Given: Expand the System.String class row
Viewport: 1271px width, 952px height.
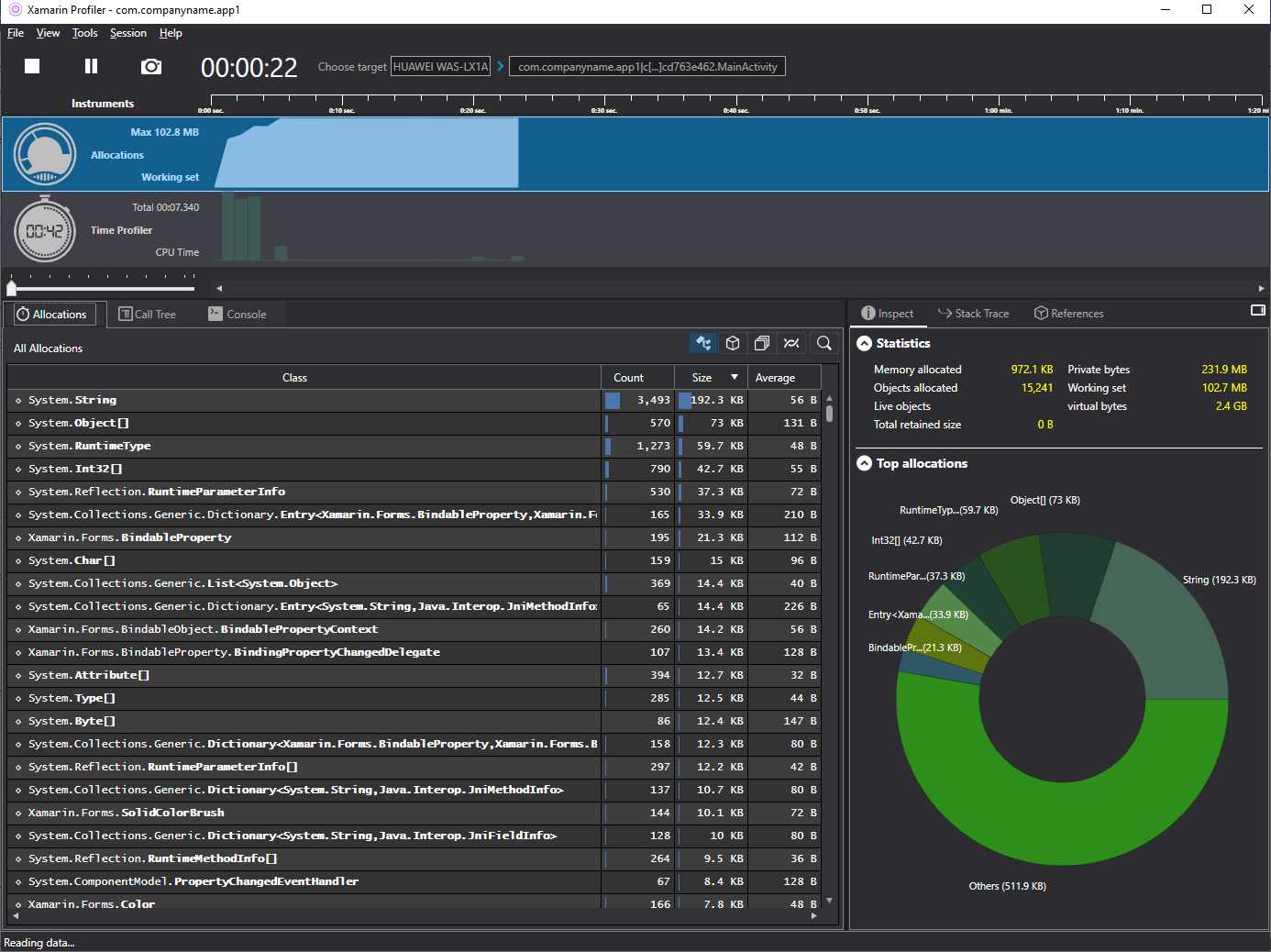Looking at the screenshot, I should pyautogui.click(x=18, y=400).
